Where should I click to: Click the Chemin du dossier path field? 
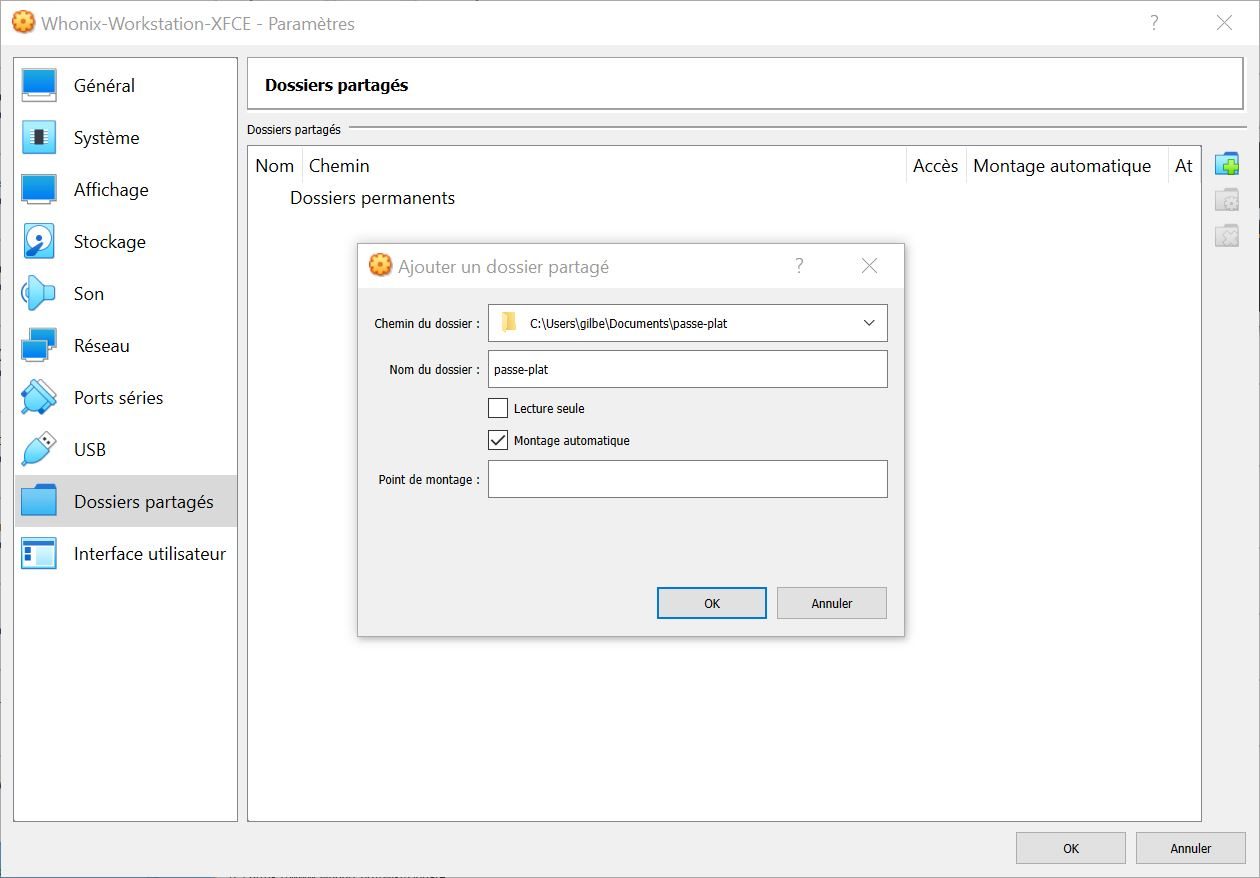(688, 323)
